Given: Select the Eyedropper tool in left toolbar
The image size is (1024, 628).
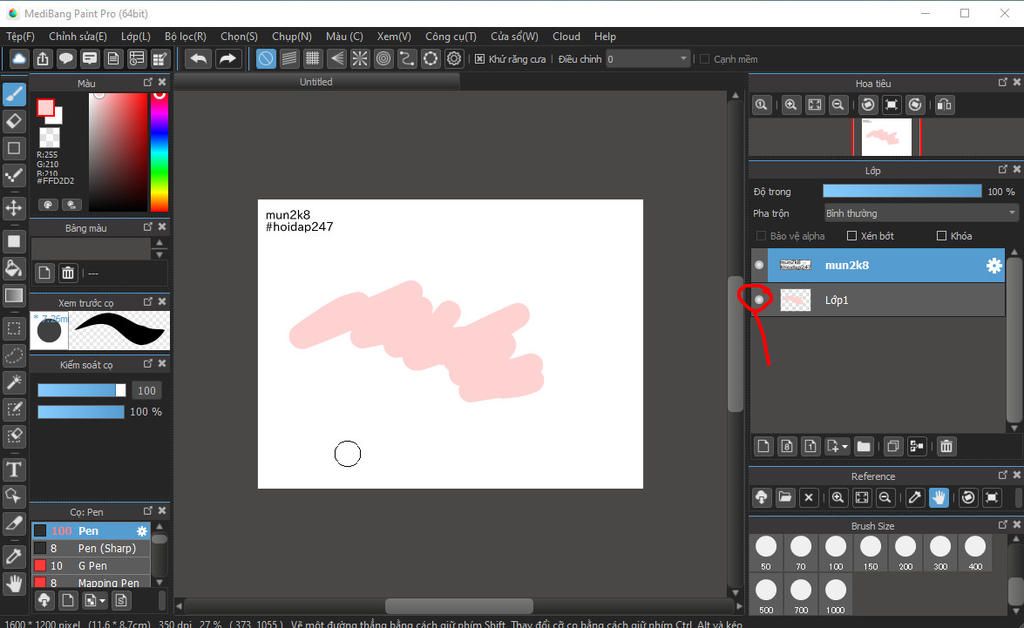Looking at the screenshot, I should (x=14, y=557).
